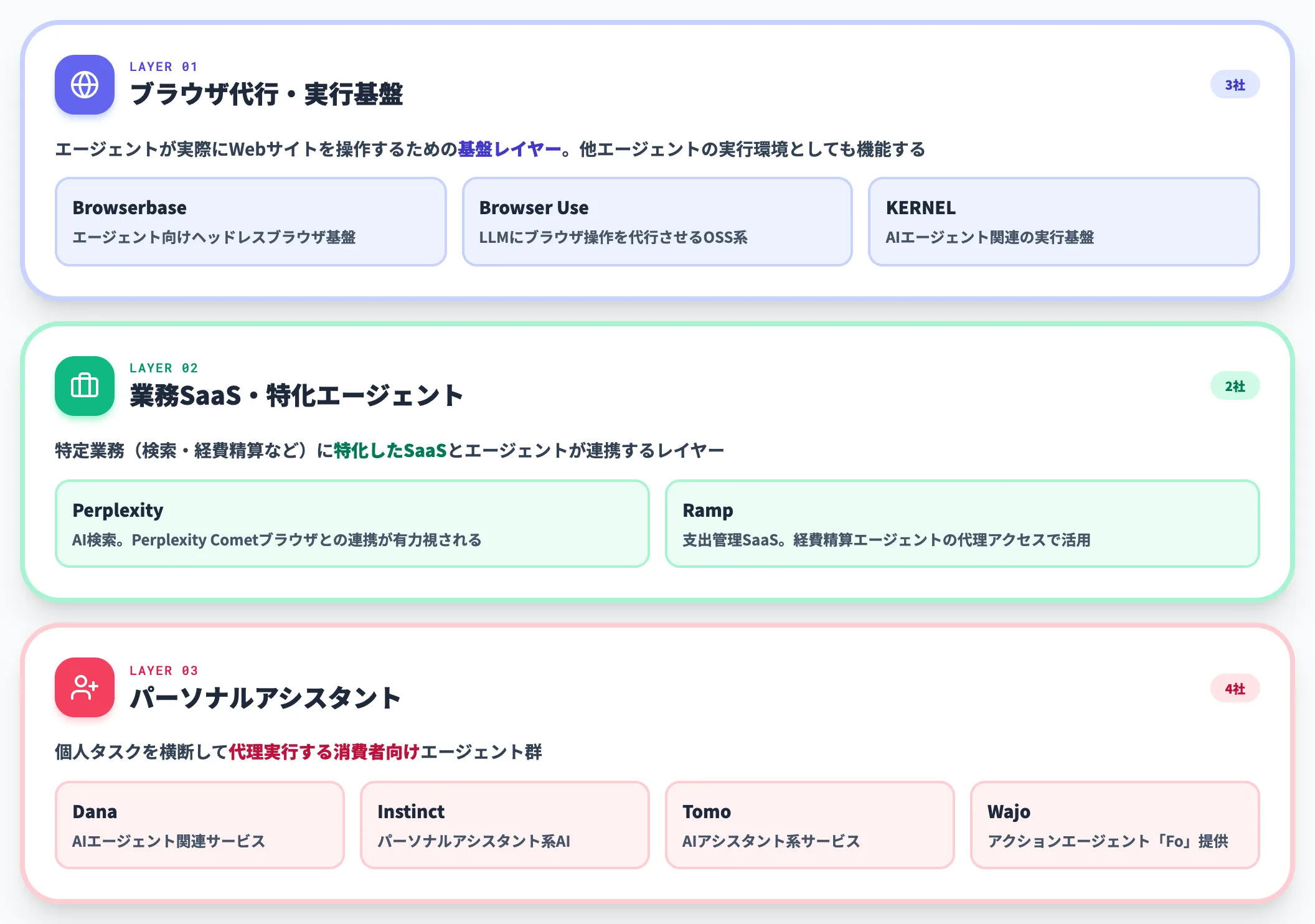Click the 3社 badge in Layer 01

pyautogui.click(x=1235, y=85)
